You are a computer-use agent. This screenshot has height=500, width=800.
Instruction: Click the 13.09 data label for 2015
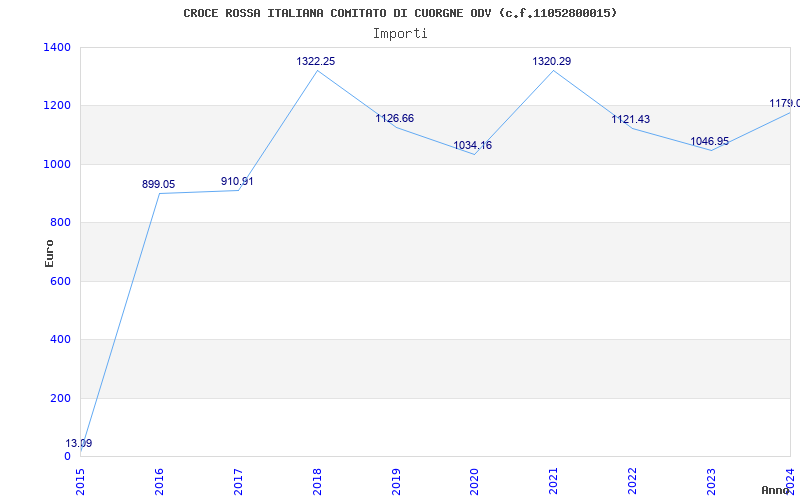point(79,443)
